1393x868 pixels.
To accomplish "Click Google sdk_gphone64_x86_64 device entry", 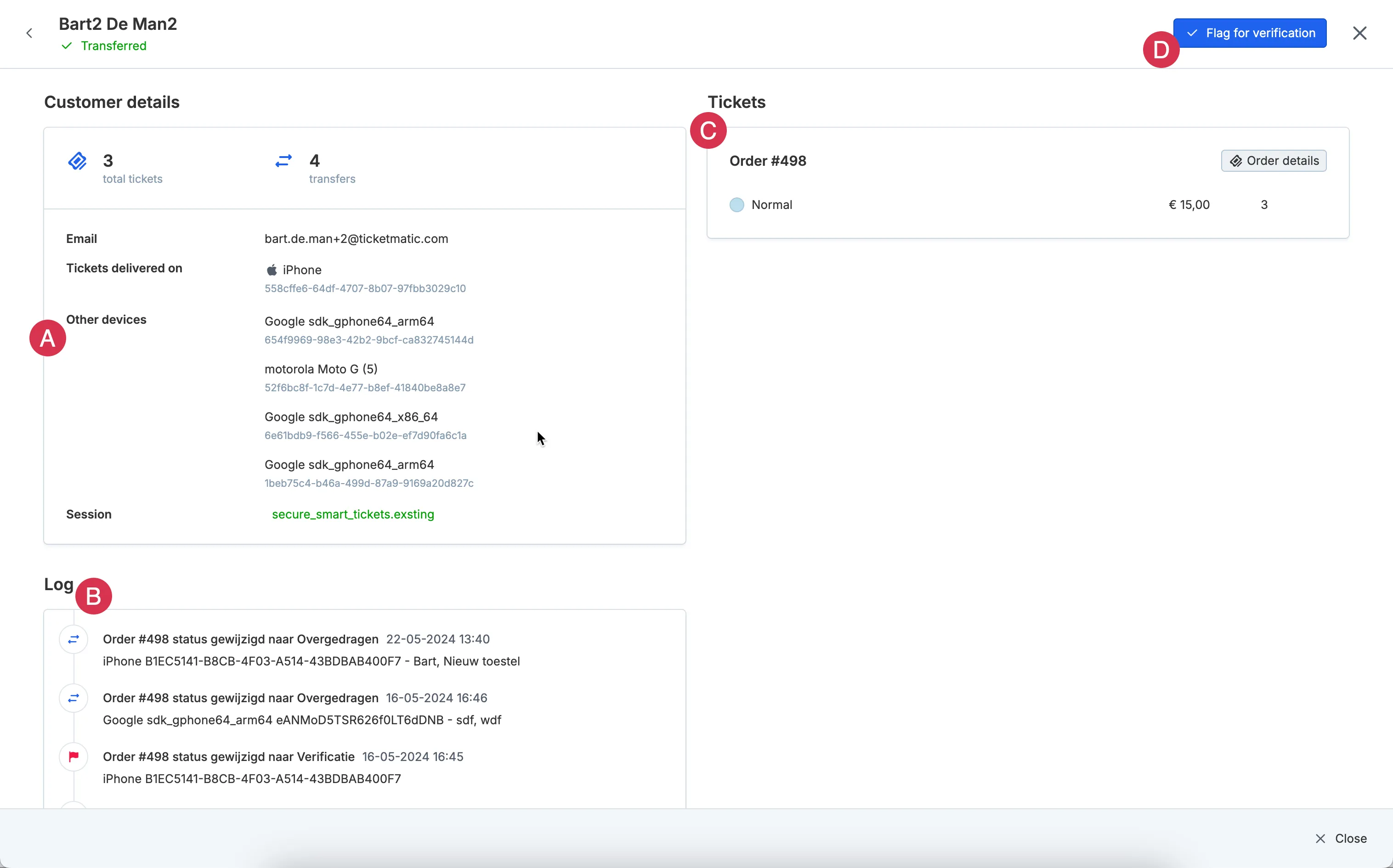I will pyautogui.click(x=351, y=417).
